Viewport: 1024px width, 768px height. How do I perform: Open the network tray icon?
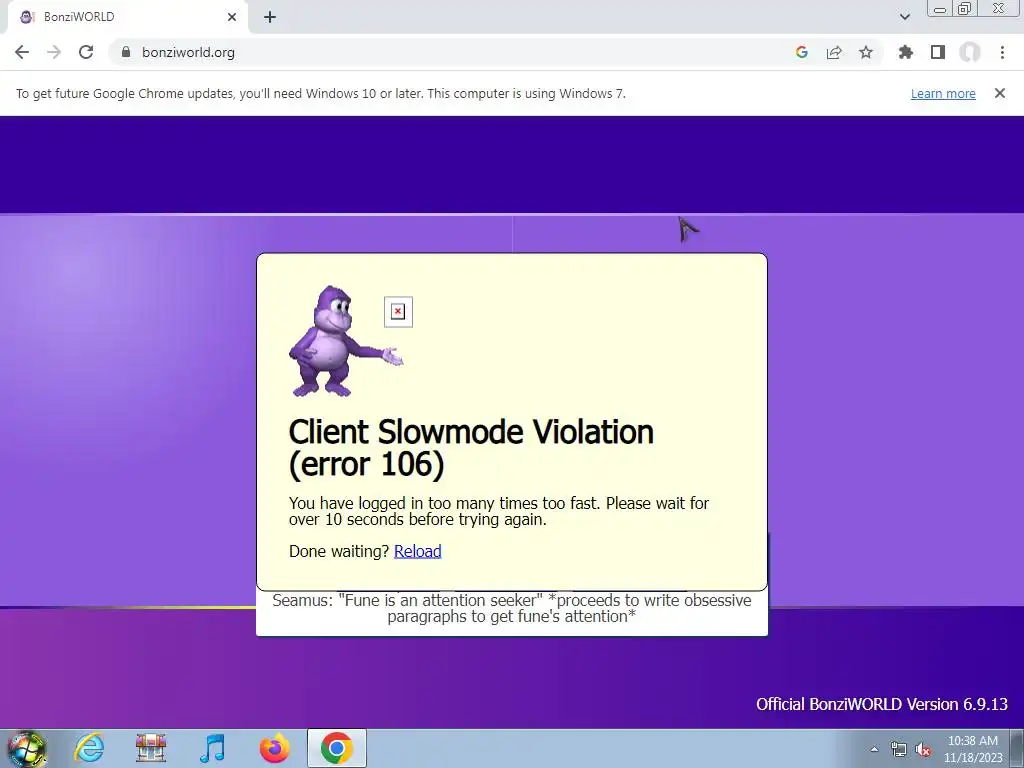tap(899, 749)
